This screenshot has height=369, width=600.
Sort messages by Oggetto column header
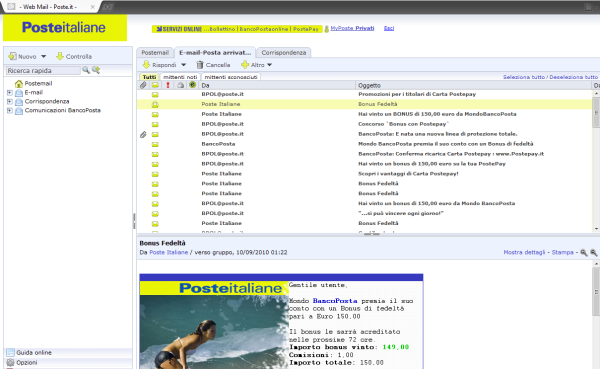(x=473, y=85)
